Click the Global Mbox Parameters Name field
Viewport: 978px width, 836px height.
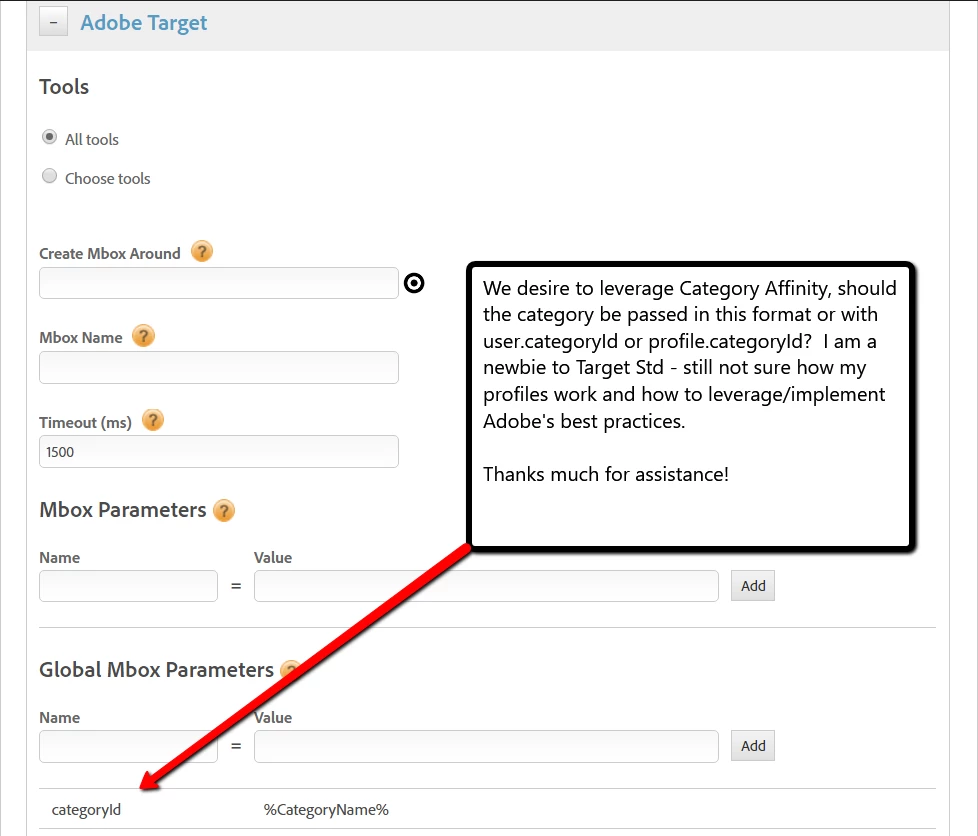pos(128,746)
